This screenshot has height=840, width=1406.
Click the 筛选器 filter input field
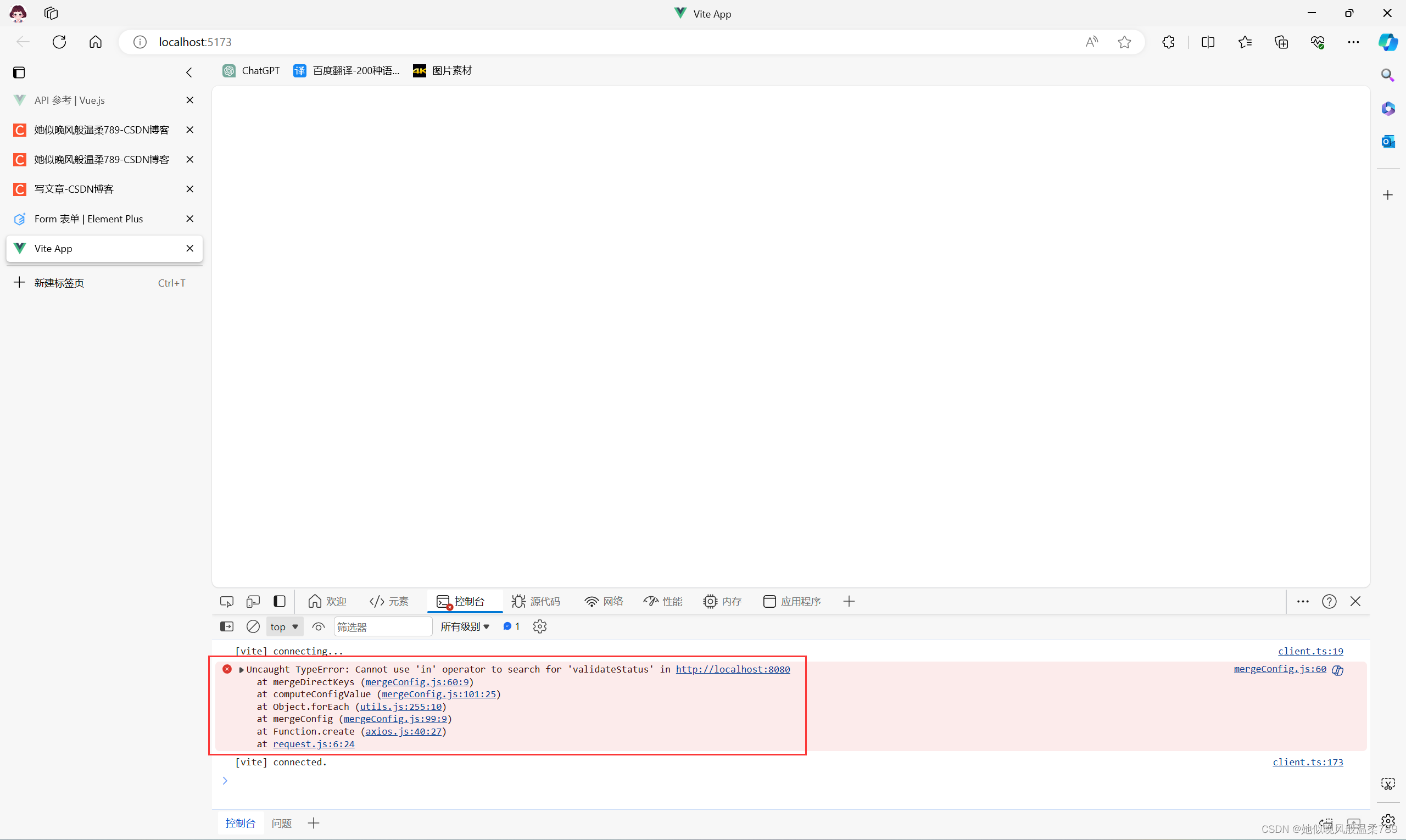[x=383, y=626]
